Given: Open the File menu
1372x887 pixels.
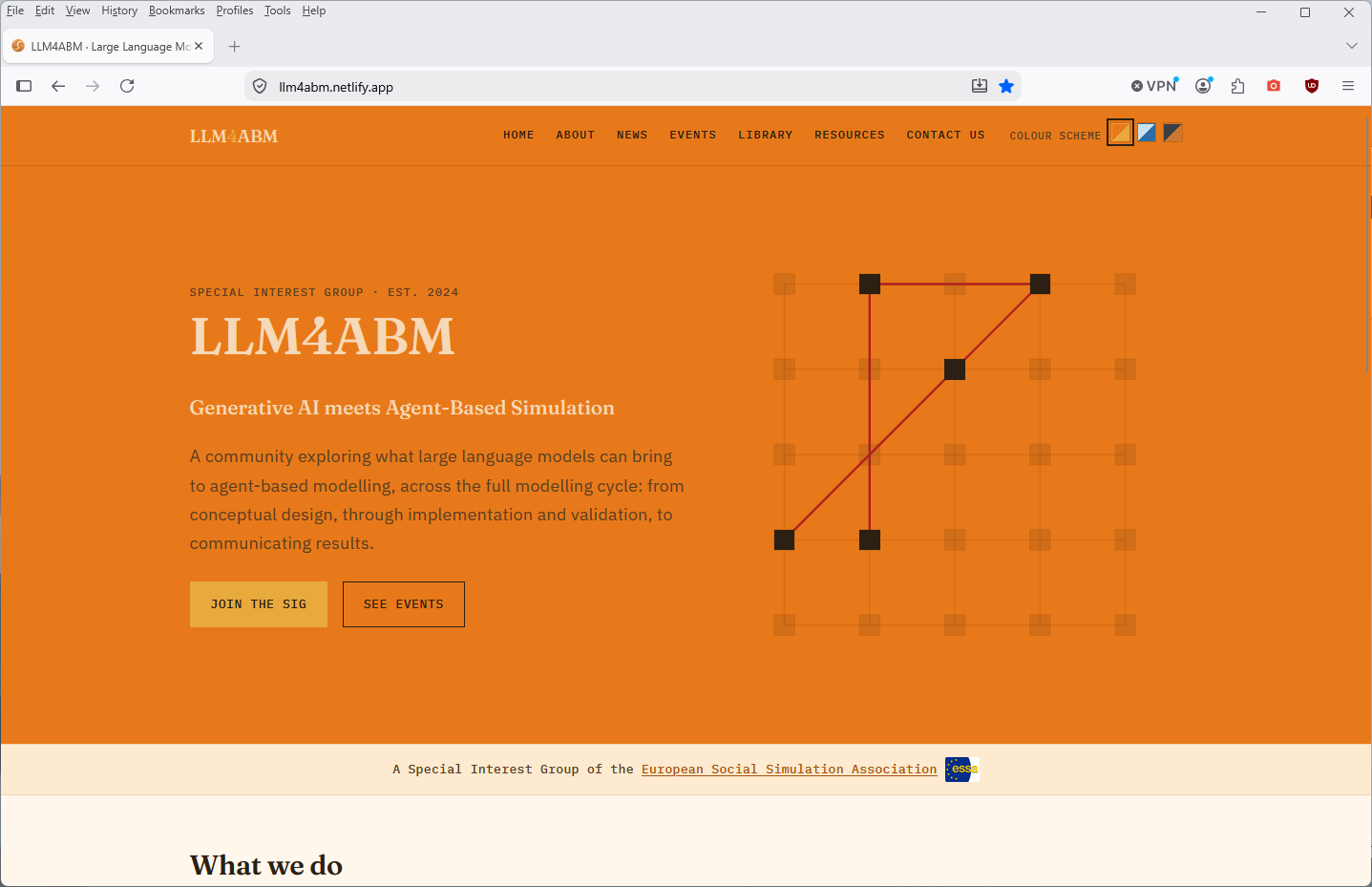Looking at the screenshot, I should tap(15, 11).
